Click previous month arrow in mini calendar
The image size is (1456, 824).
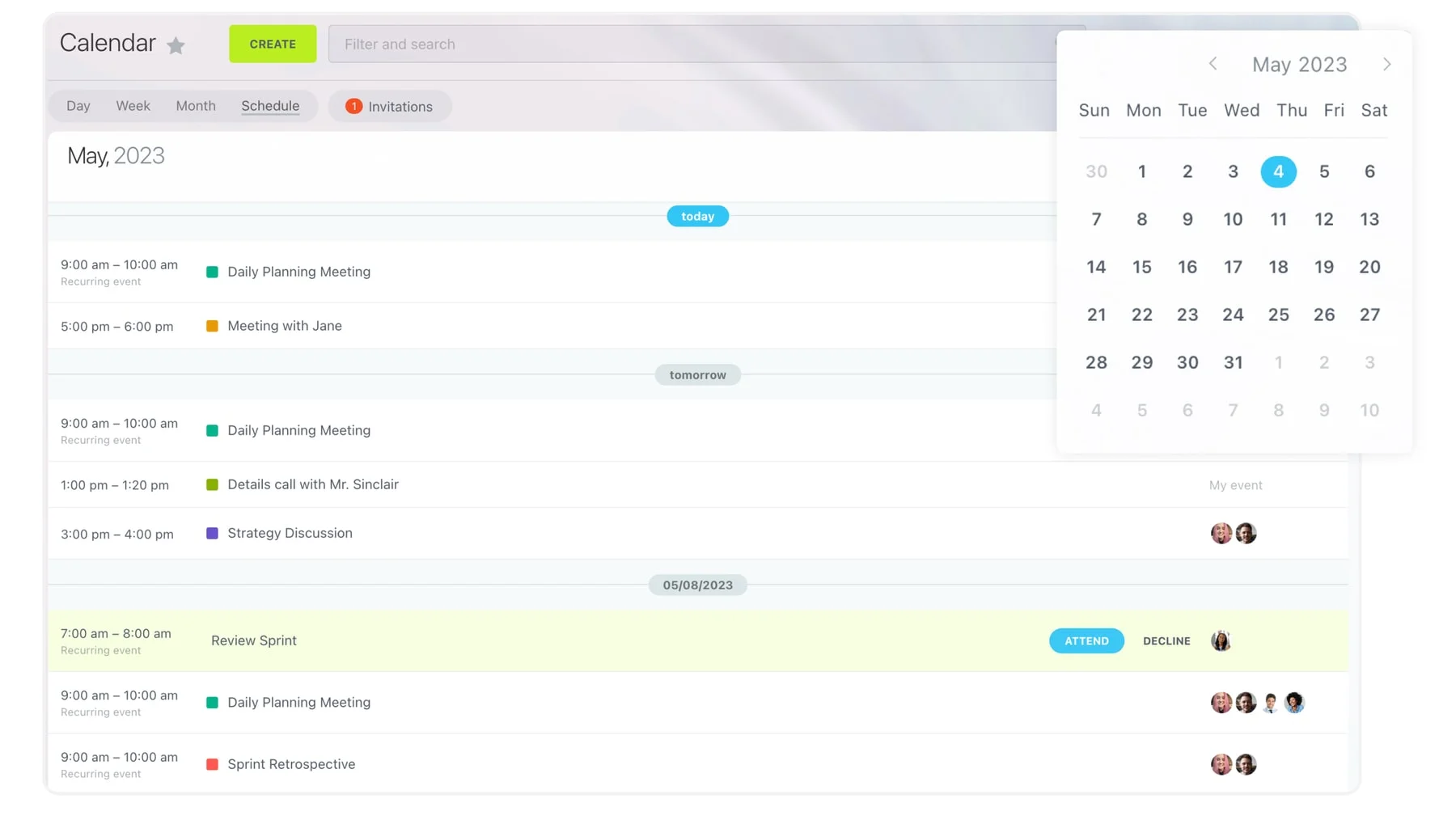pos(1213,63)
